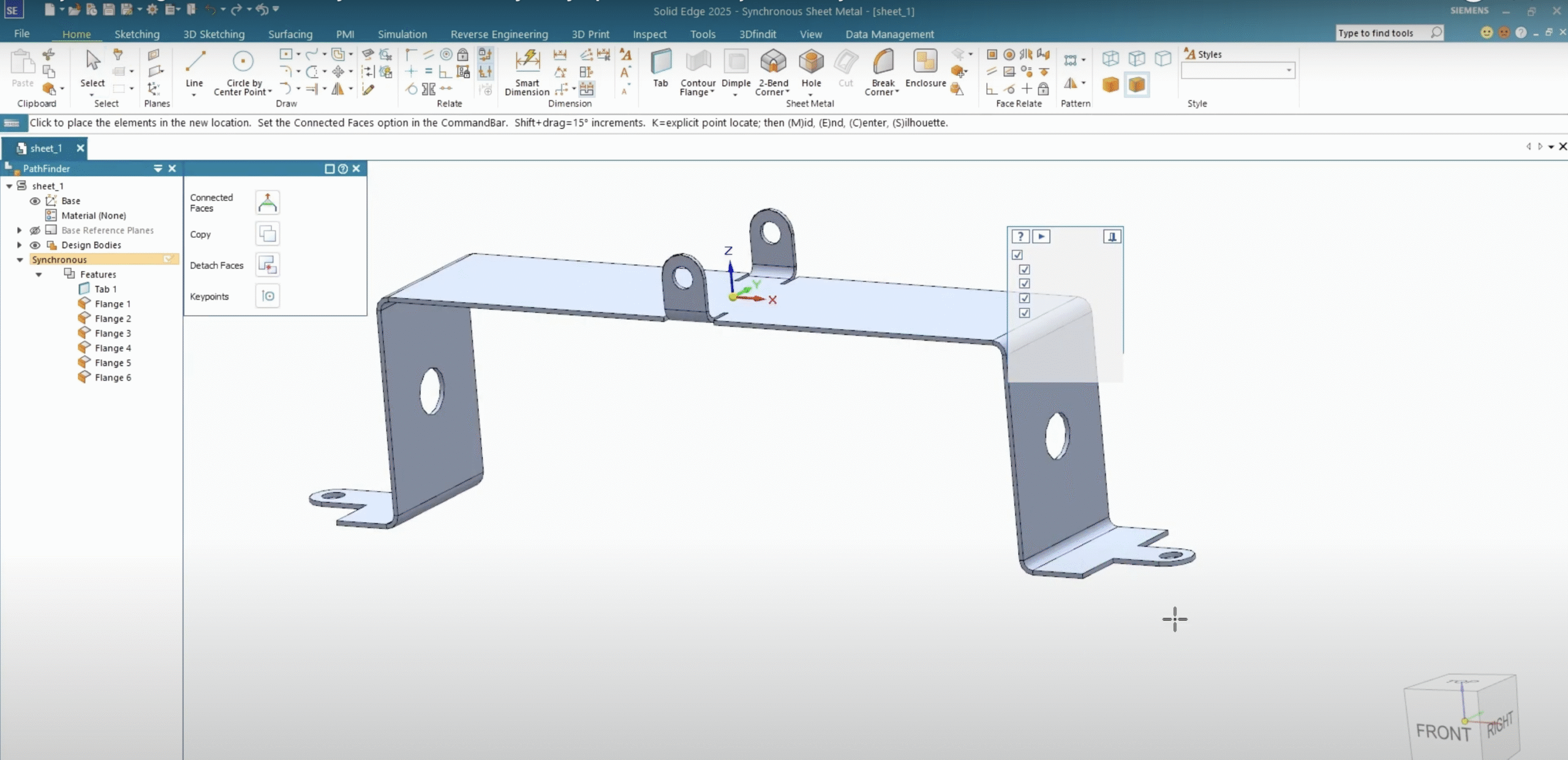
Task: Open the Select dropdown arrow
Action: pyautogui.click(x=92, y=95)
